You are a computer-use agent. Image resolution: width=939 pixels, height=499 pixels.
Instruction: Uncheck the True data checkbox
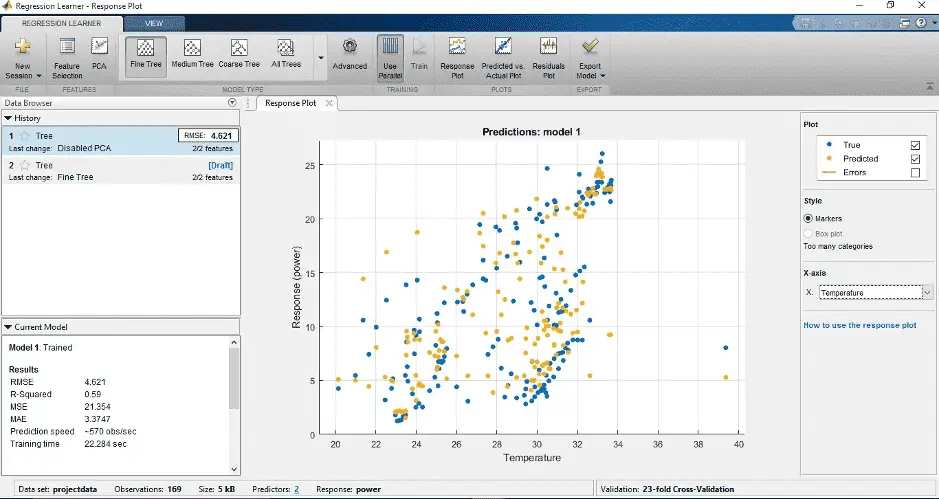915,145
